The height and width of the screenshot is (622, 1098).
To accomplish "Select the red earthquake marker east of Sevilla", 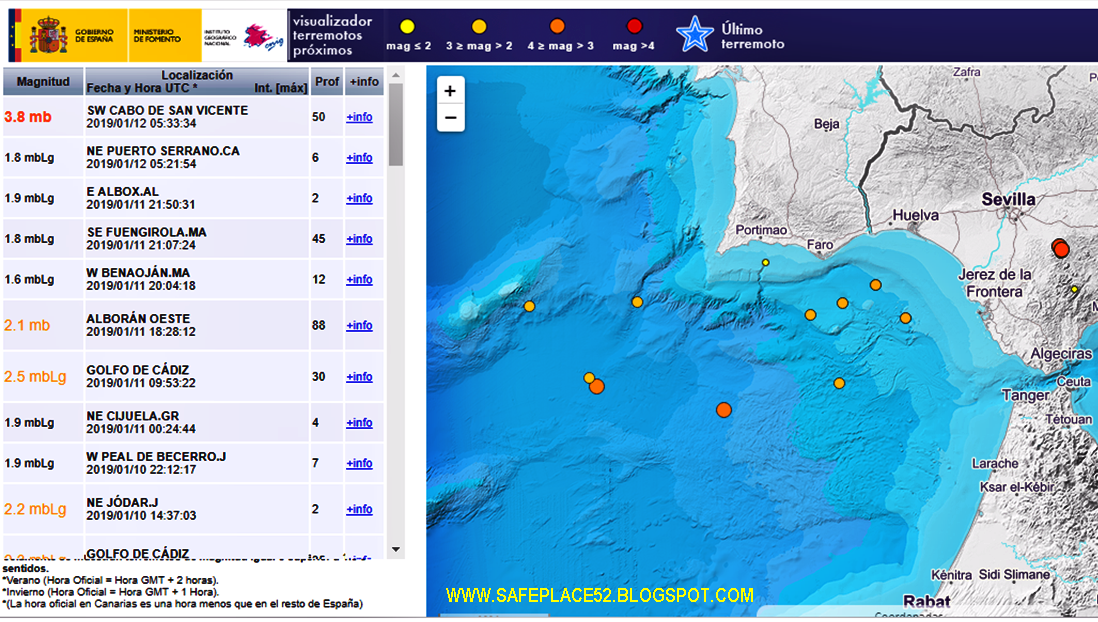I will tap(1061, 248).
